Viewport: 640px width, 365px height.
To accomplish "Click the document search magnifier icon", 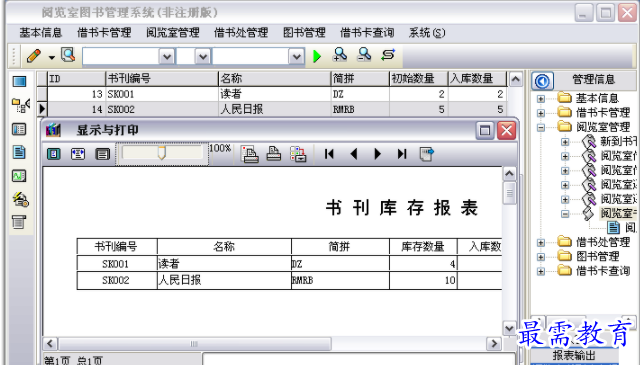I will (x=68, y=55).
